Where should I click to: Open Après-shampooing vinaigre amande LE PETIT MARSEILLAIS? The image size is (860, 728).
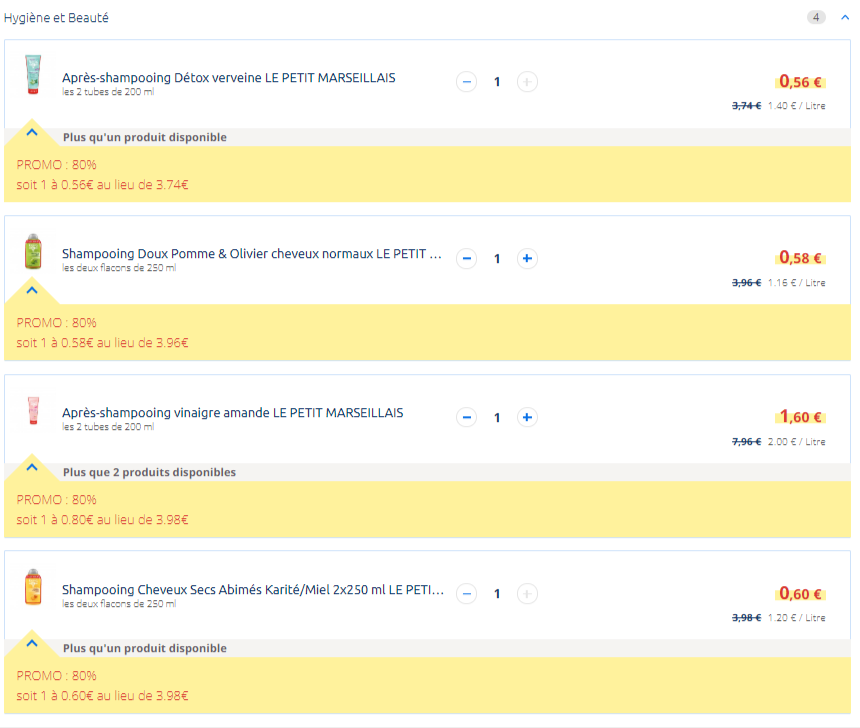tap(233, 413)
